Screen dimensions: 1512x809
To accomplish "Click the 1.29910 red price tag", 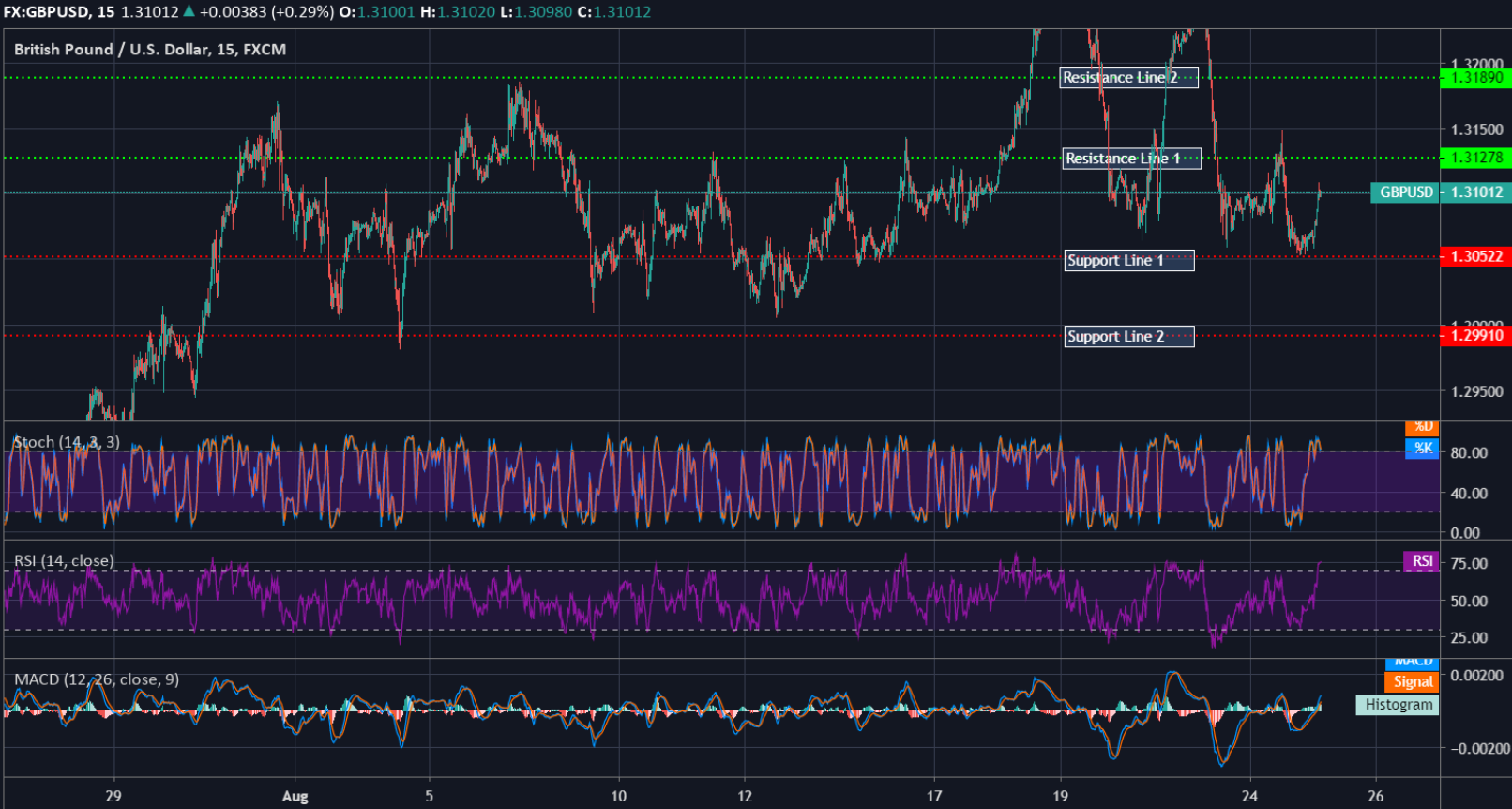I will (x=1475, y=335).
